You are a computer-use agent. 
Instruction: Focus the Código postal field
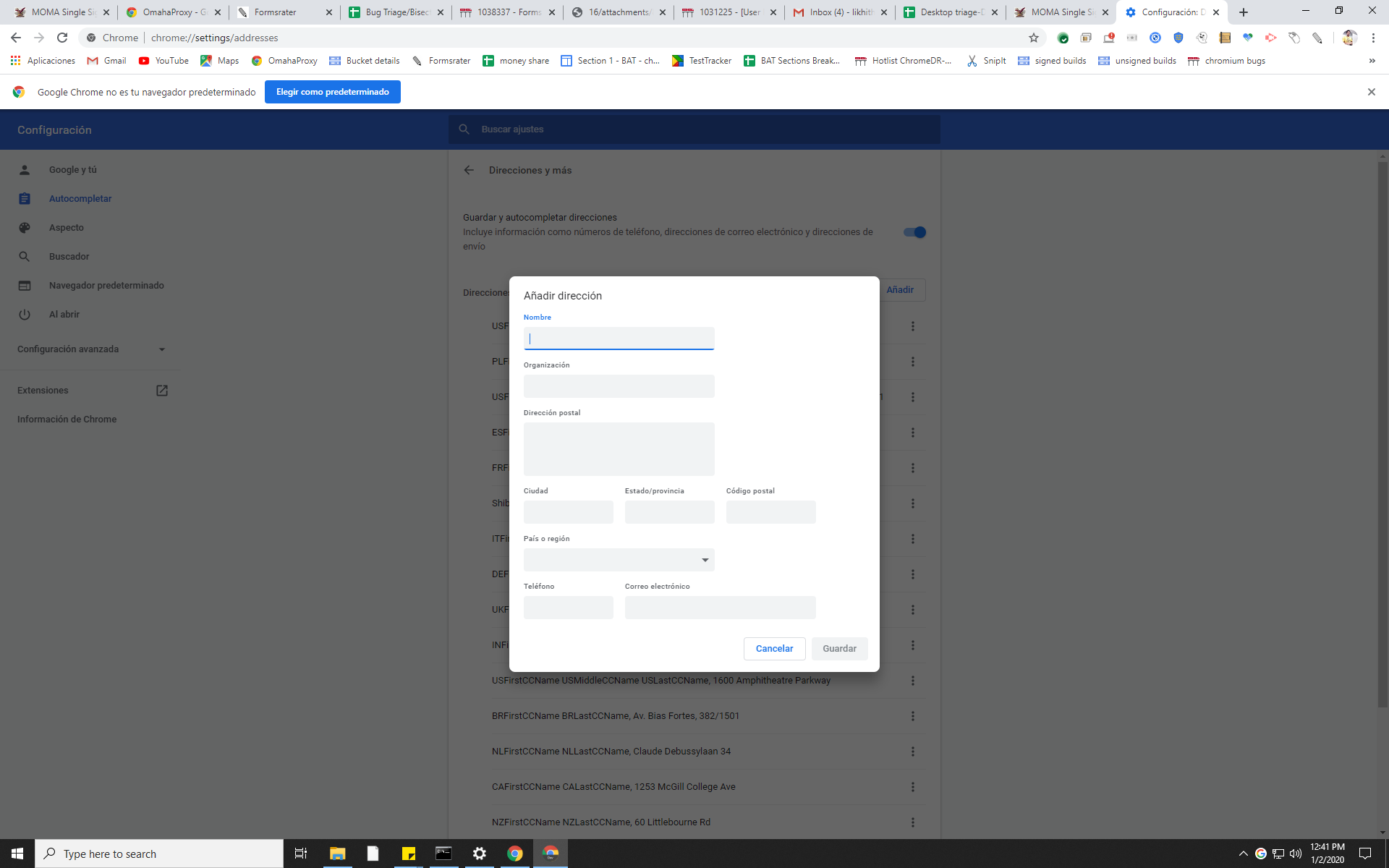tap(770, 512)
